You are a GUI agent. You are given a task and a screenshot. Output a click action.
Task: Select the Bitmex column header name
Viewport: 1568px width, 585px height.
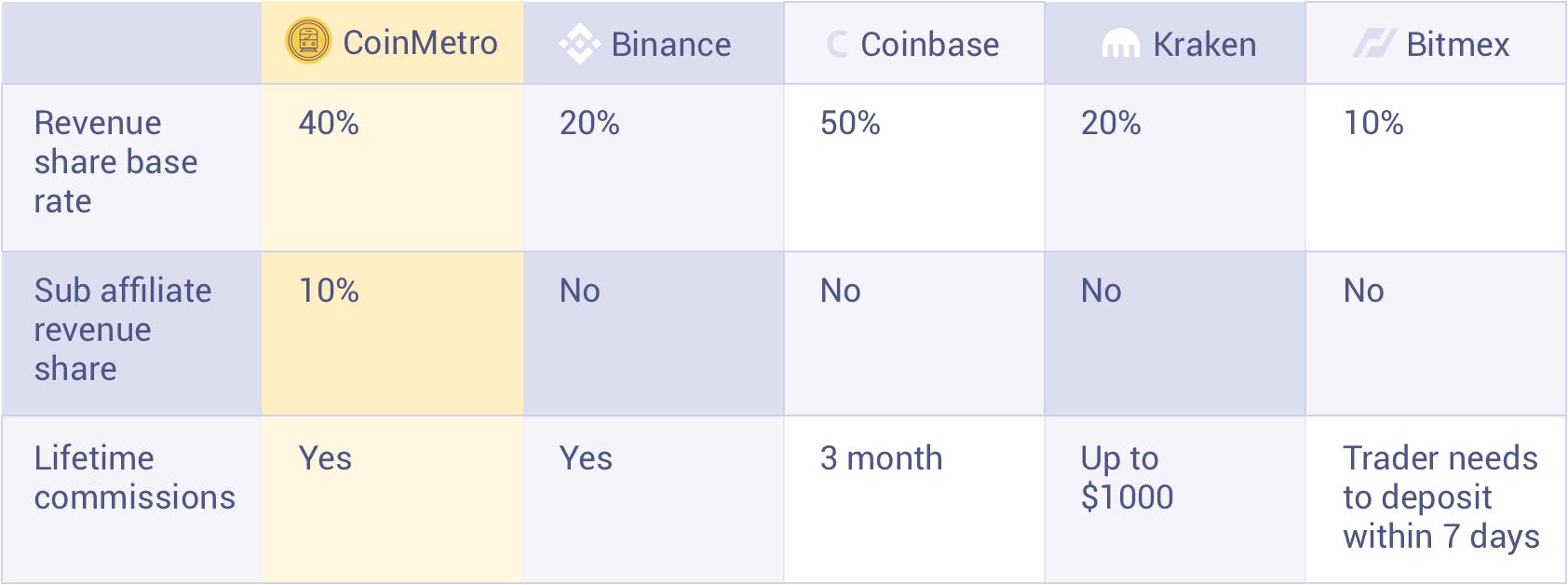[x=1457, y=45]
